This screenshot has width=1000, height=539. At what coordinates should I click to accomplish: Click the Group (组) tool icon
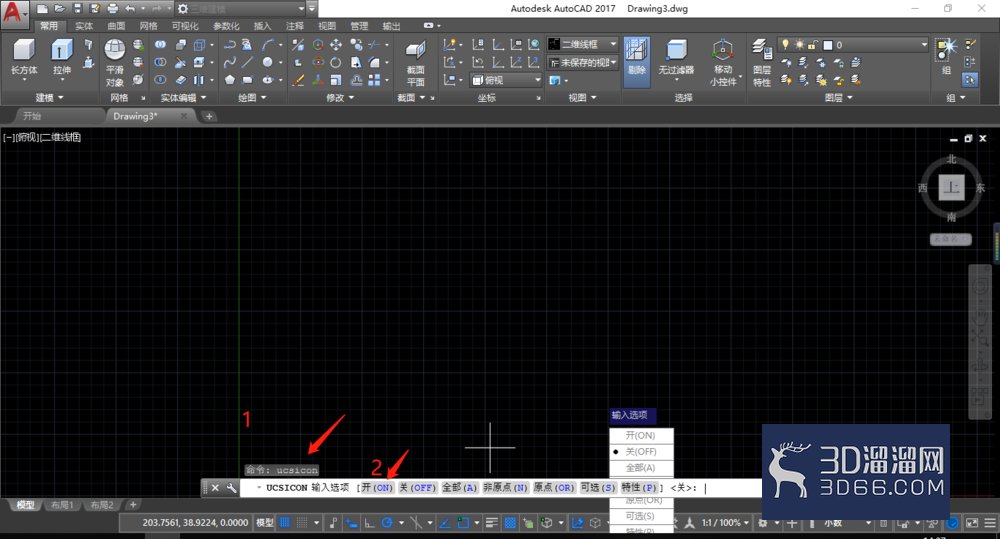[946, 49]
